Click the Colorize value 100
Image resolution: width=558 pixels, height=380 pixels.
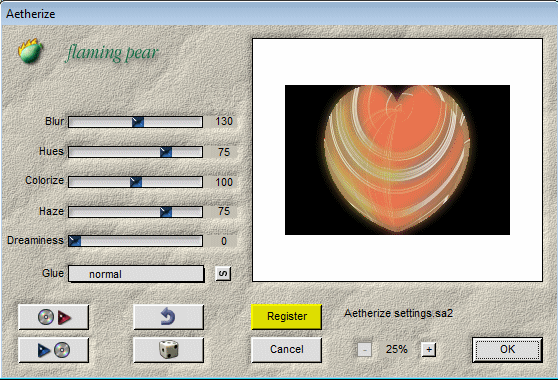[224, 182]
